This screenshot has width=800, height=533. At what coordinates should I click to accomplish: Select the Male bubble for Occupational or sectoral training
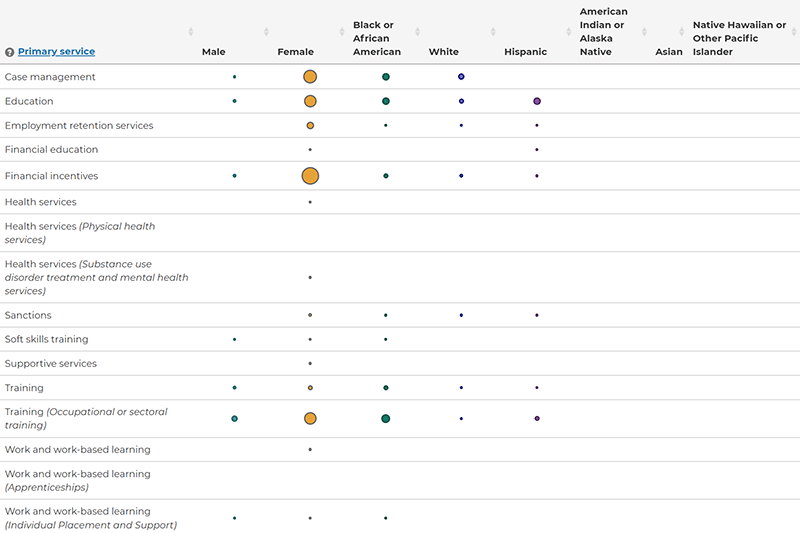pyautogui.click(x=234, y=419)
